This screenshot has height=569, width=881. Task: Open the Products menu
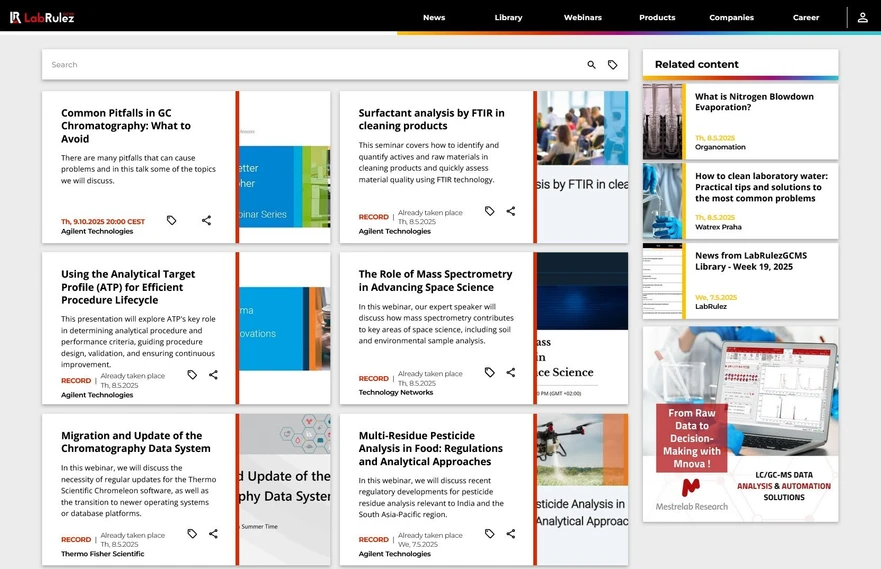657,17
